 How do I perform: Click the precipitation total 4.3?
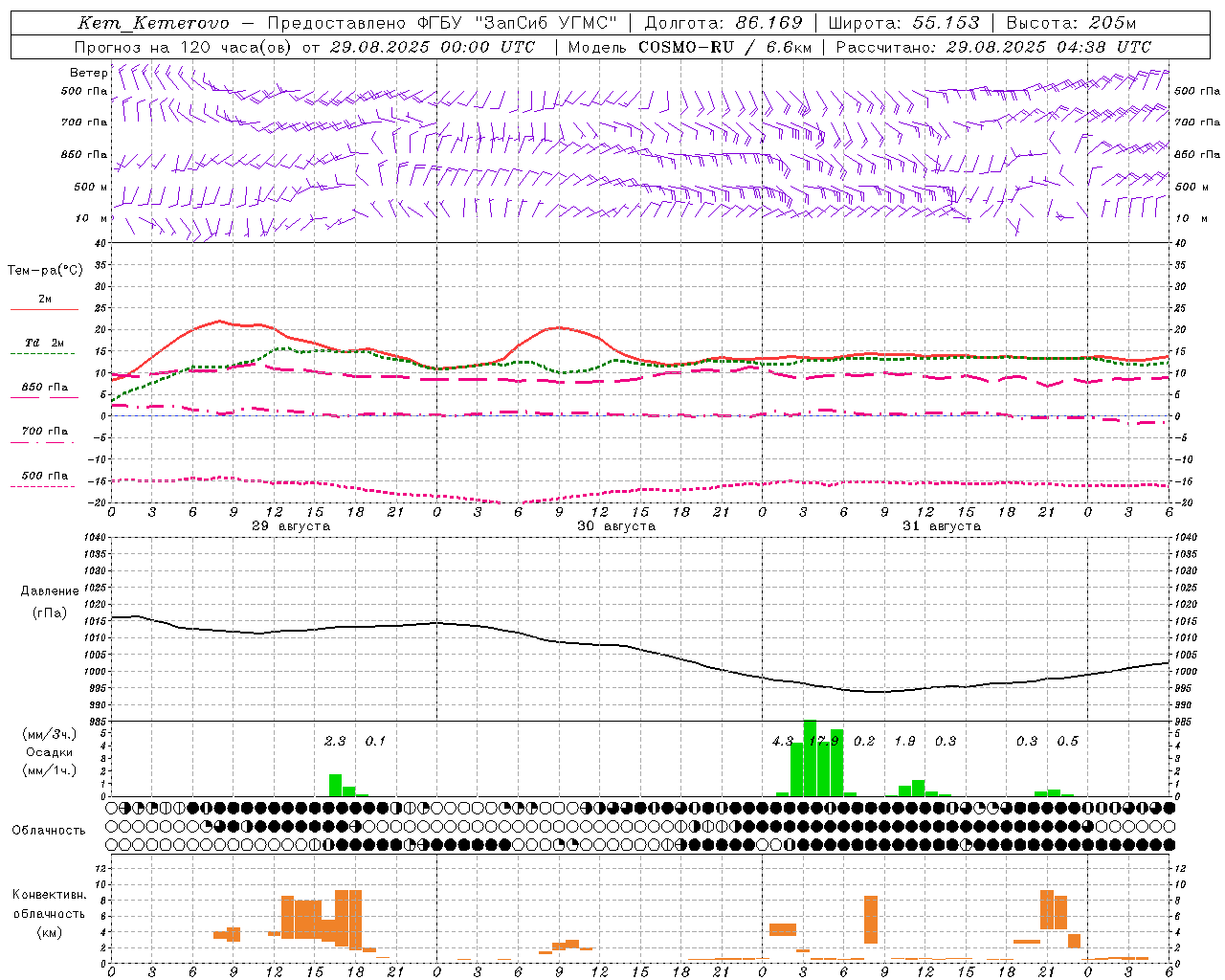(x=783, y=741)
